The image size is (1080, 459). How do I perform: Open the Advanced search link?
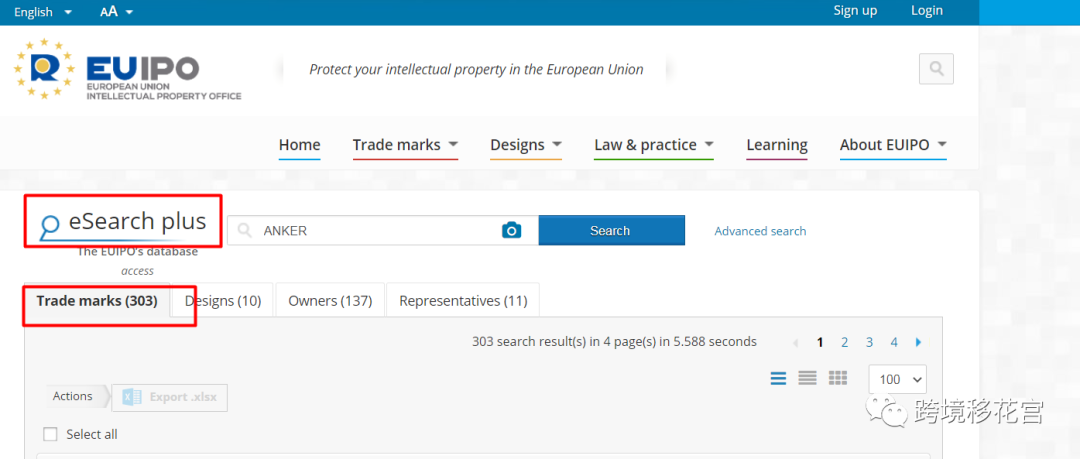tap(760, 231)
